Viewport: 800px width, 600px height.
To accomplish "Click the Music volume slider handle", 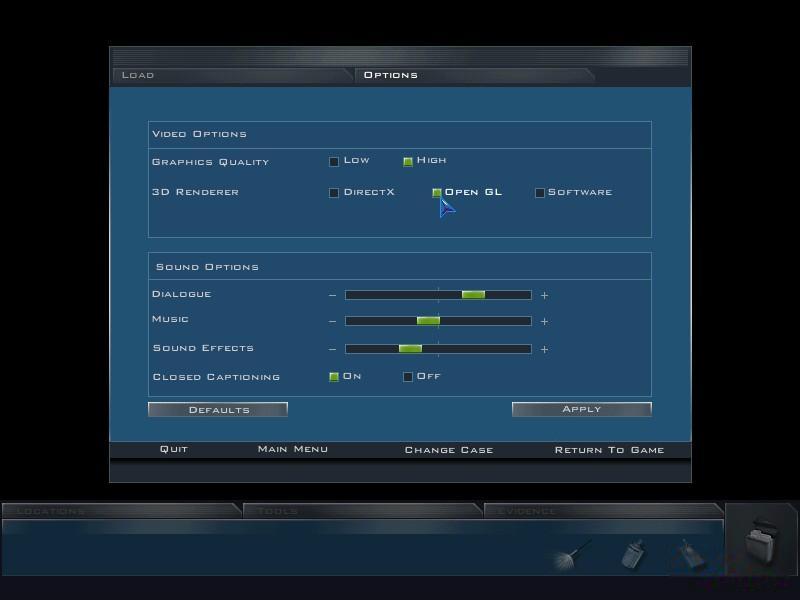I will pos(428,321).
